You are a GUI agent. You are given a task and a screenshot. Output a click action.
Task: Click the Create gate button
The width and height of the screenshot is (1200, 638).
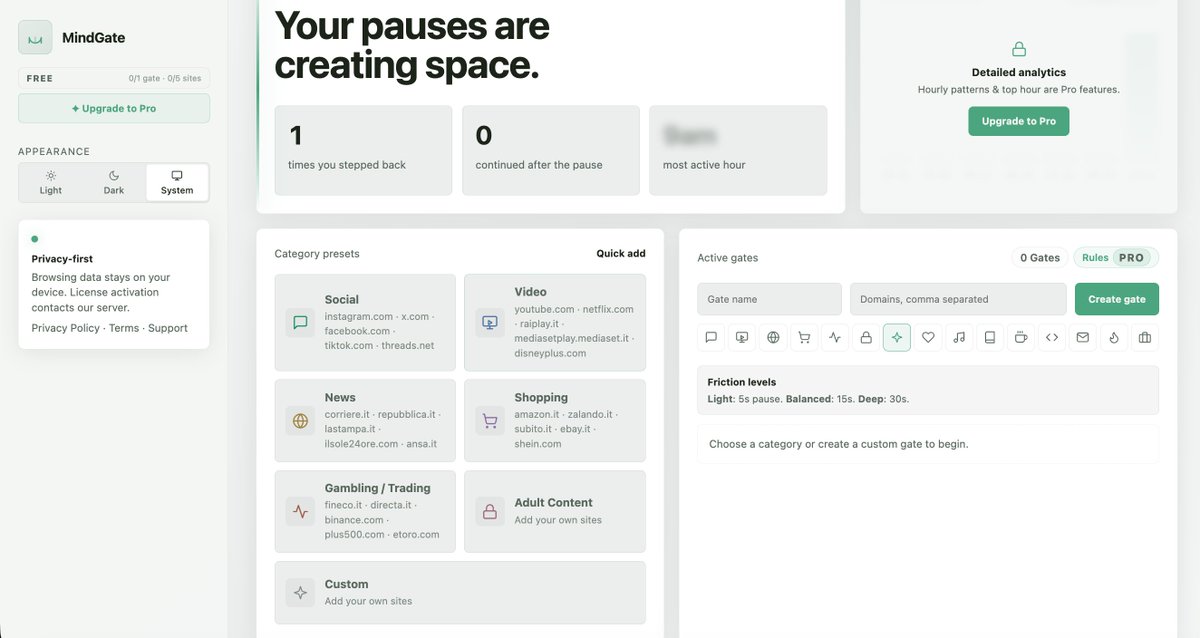pos(1117,299)
